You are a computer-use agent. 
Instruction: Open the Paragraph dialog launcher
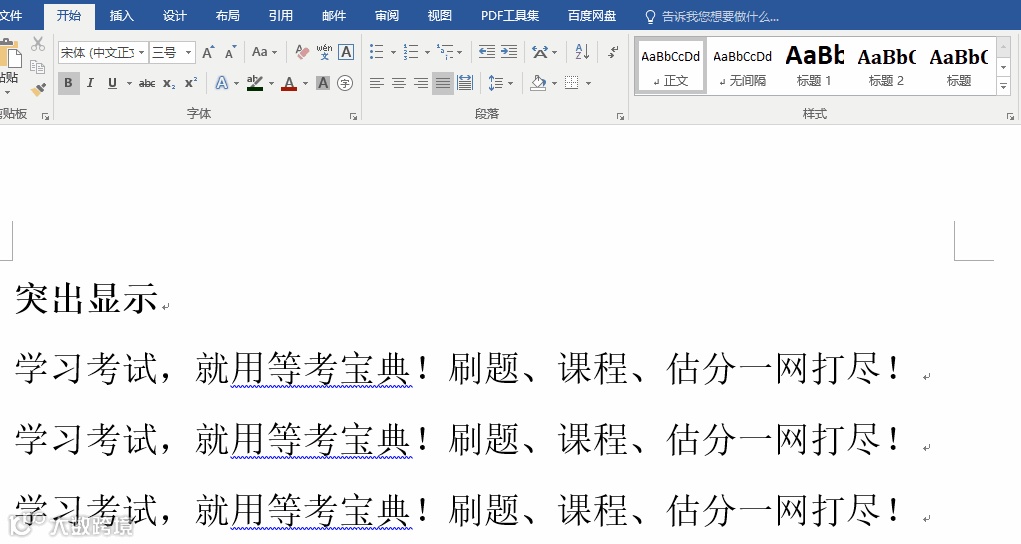[x=621, y=117]
